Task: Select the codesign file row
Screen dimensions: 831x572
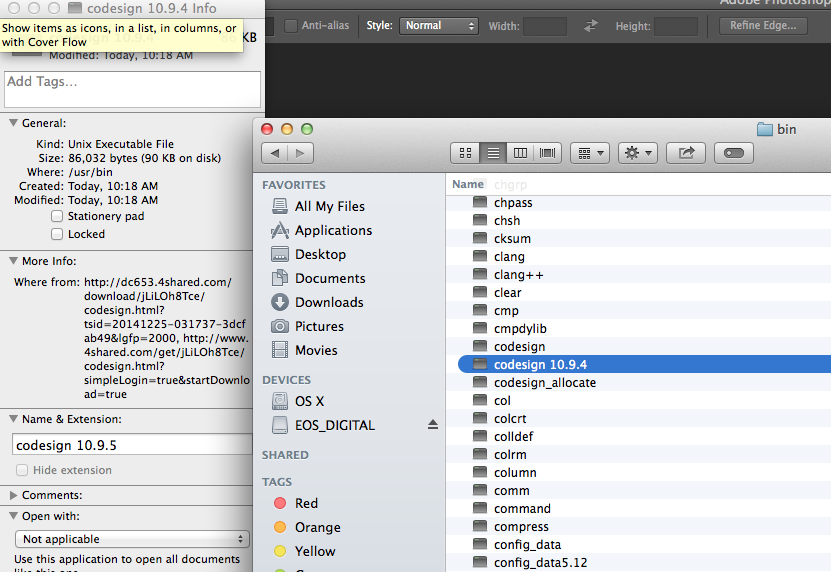Action: pyautogui.click(x=638, y=347)
